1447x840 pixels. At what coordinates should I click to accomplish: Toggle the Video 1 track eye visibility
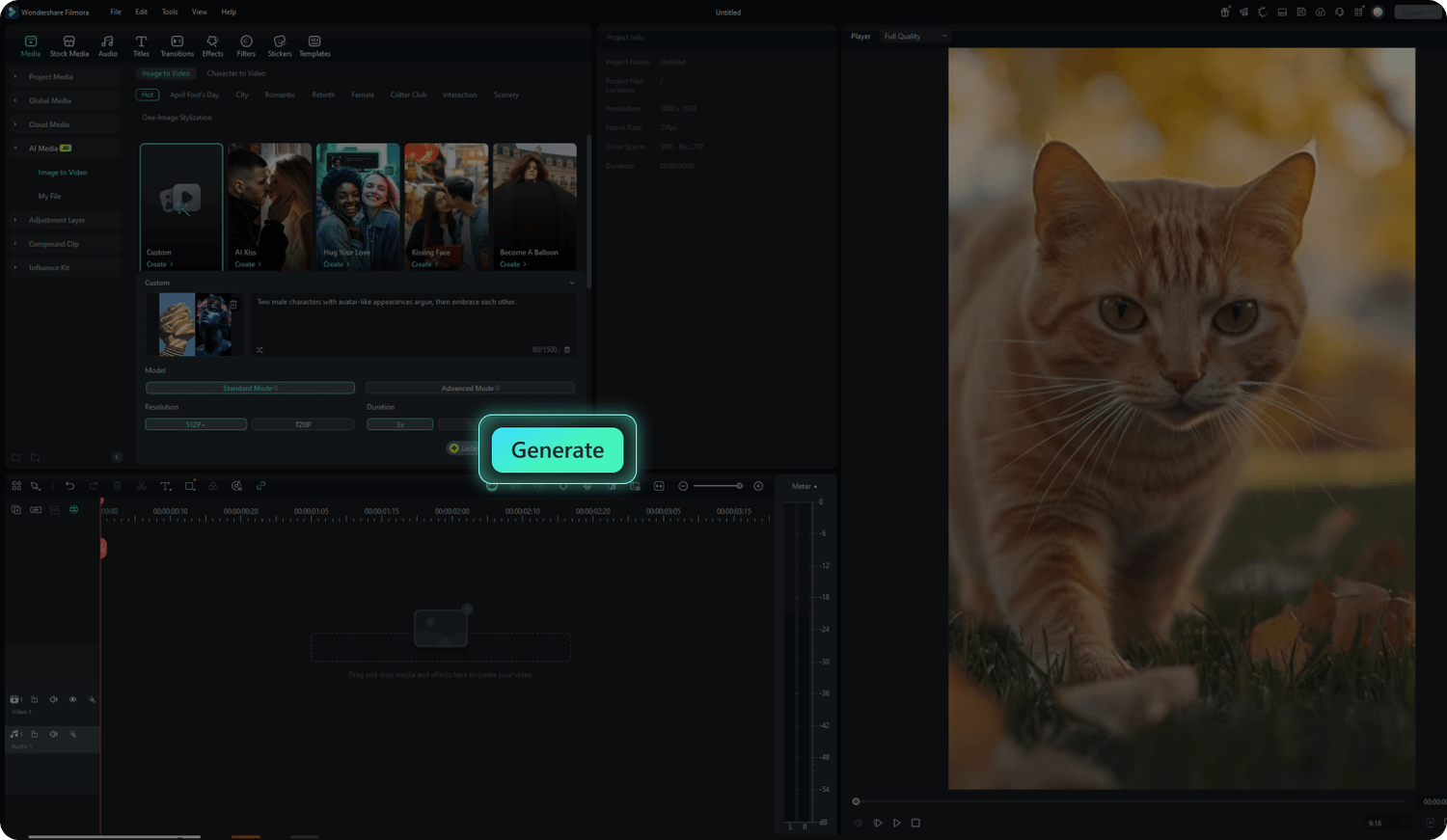[72, 699]
